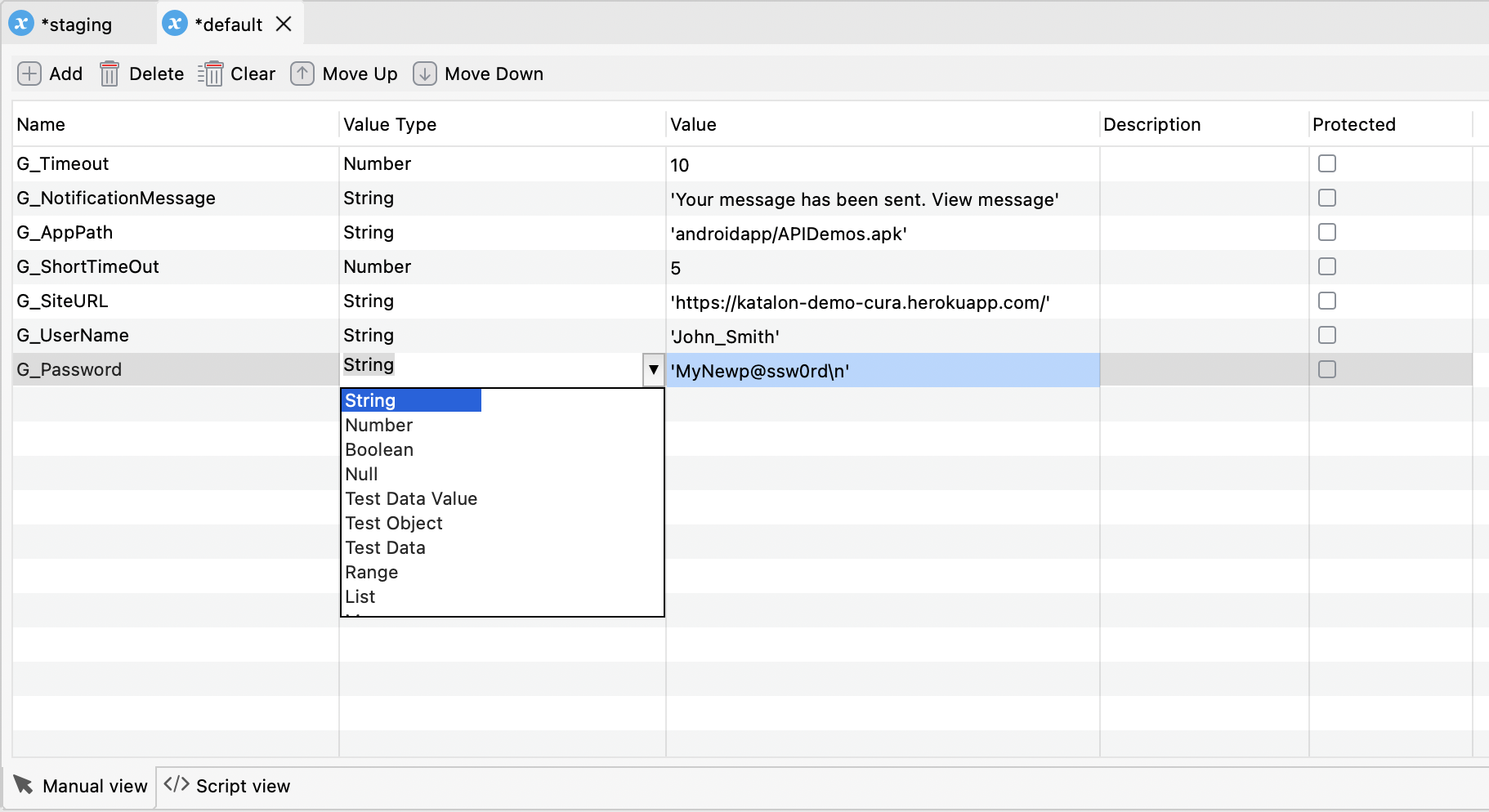Click the default tab profile icon
Viewport: 1489px width, 812px height.
[175, 24]
